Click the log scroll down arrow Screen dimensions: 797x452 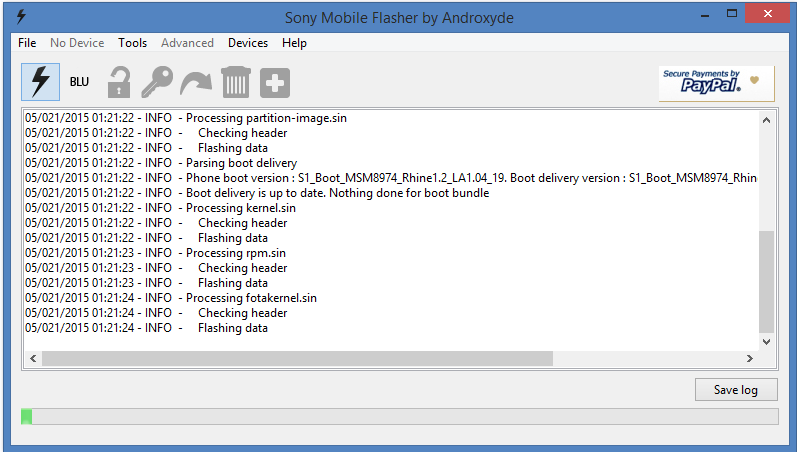click(767, 342)
